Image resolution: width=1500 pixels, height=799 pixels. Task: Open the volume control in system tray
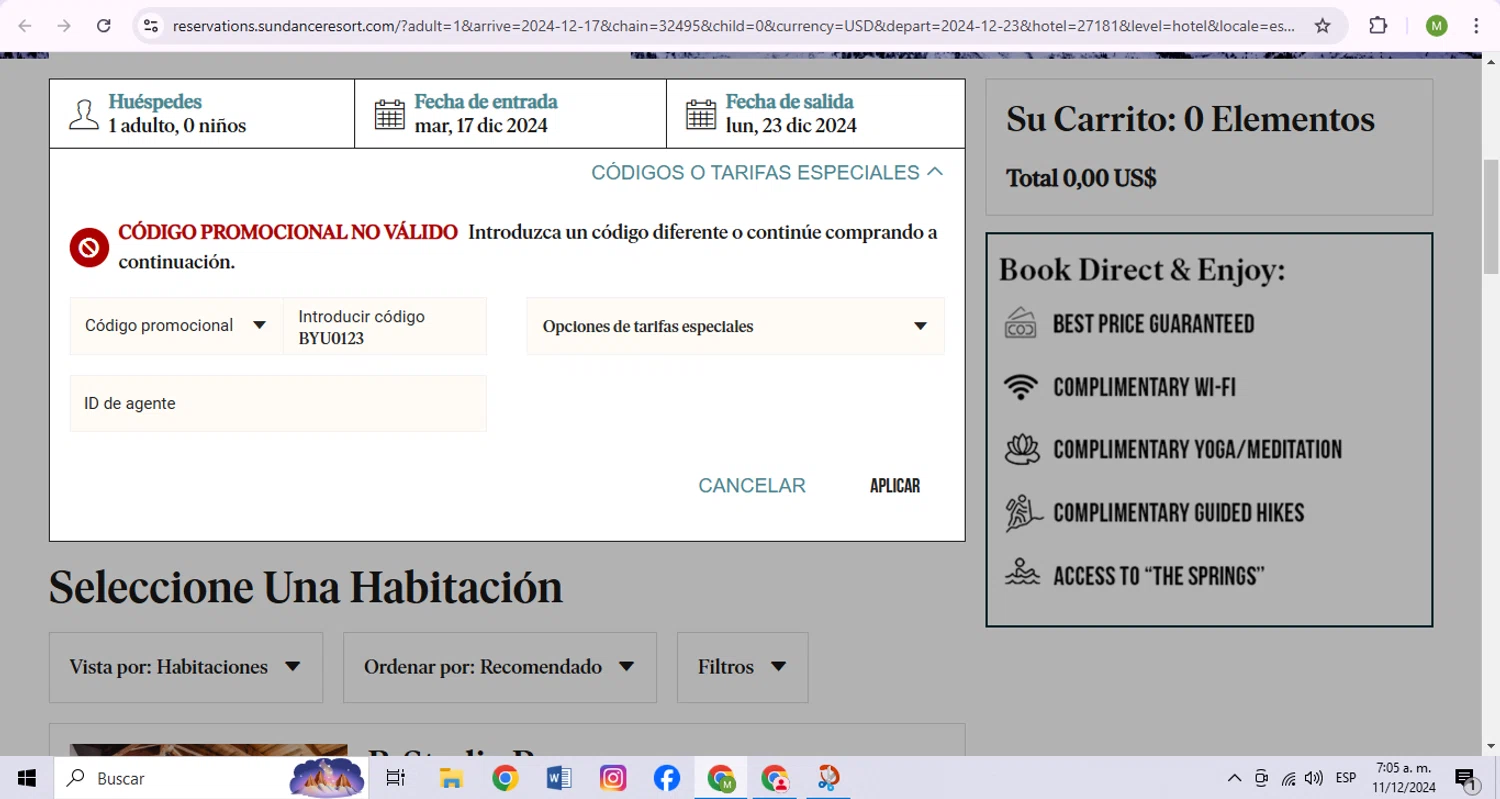tap(1314, 778)
